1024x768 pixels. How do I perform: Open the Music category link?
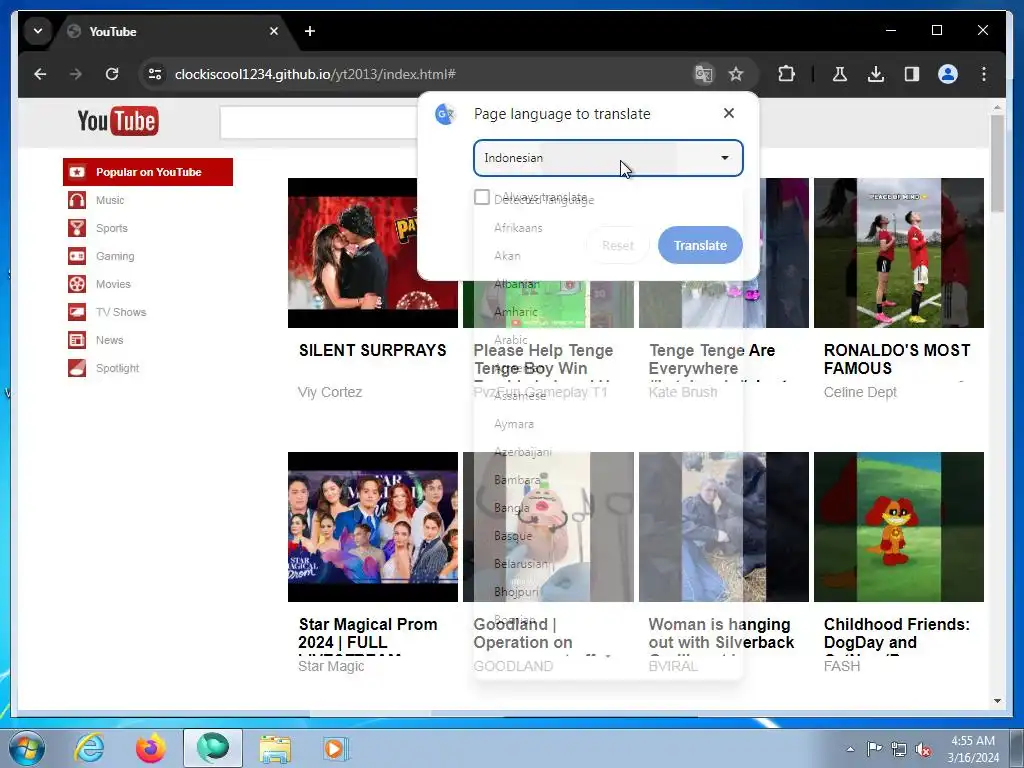110,200
